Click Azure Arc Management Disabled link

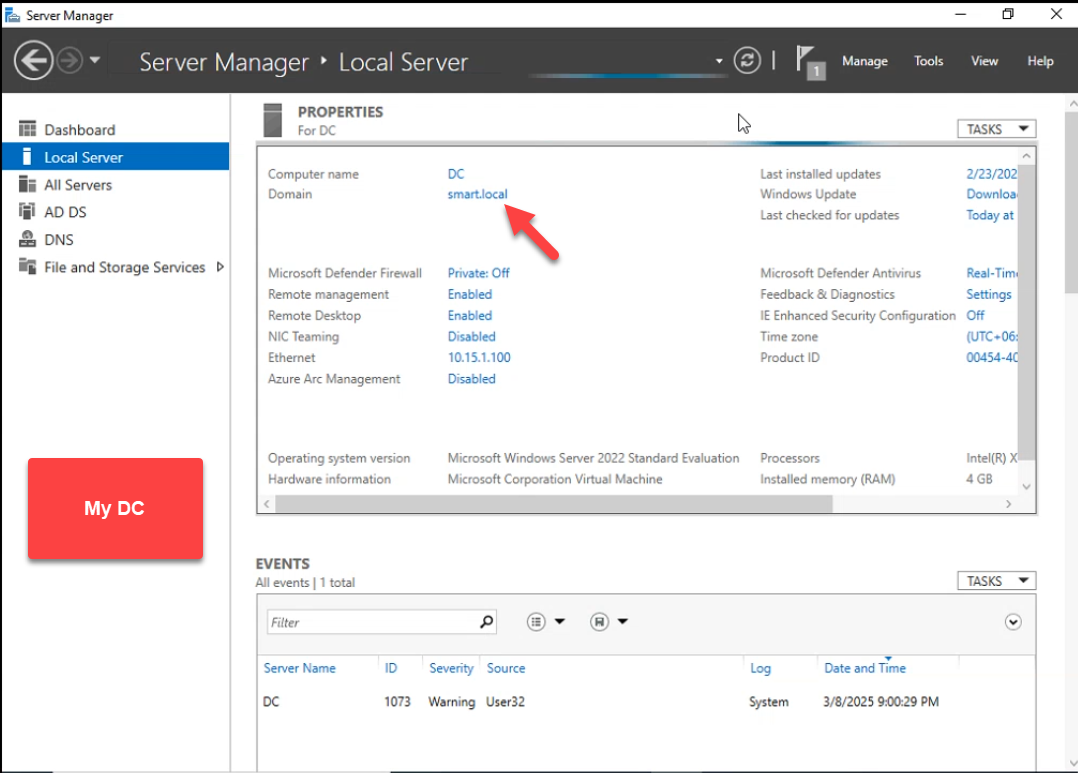point(472,379)
